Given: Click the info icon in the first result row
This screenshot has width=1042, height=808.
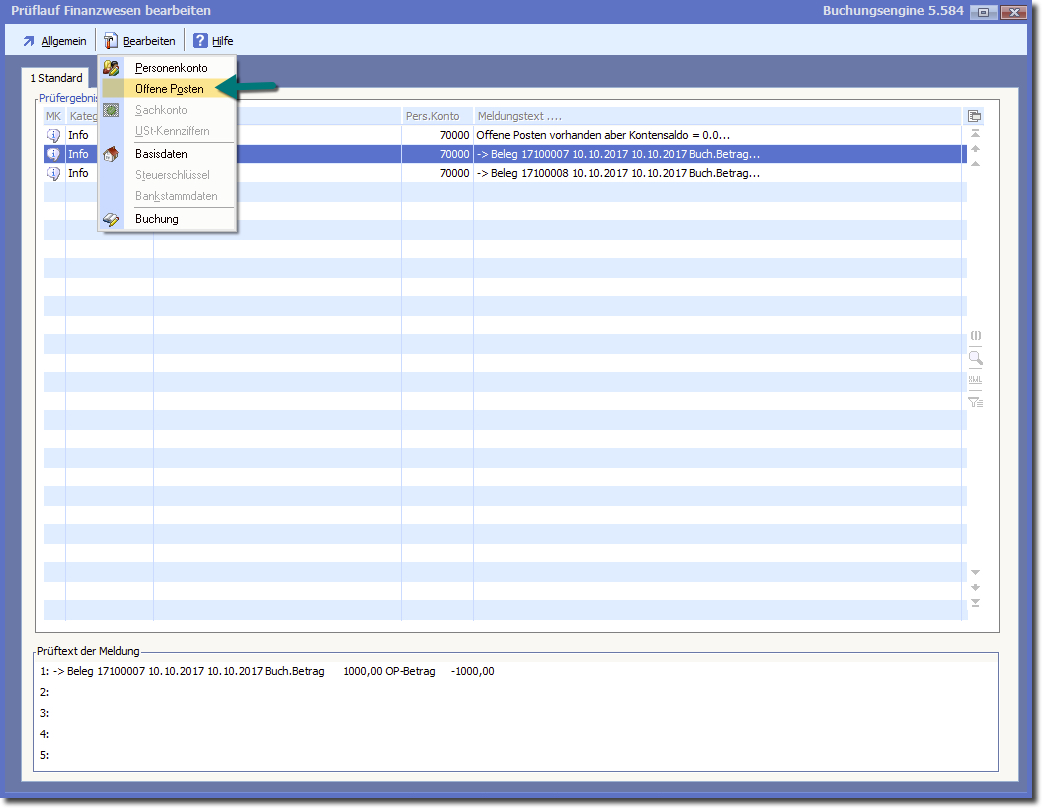Looking at the screenshot, I should coord(54,135).
